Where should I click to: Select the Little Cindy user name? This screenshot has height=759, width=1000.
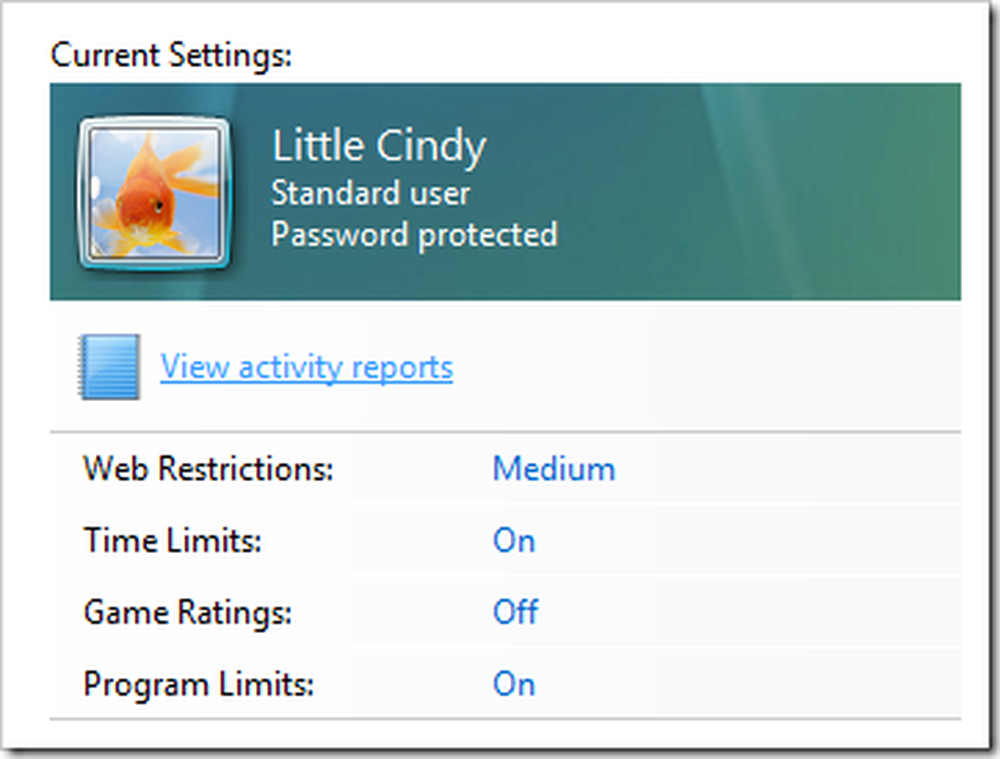(379, 147)
